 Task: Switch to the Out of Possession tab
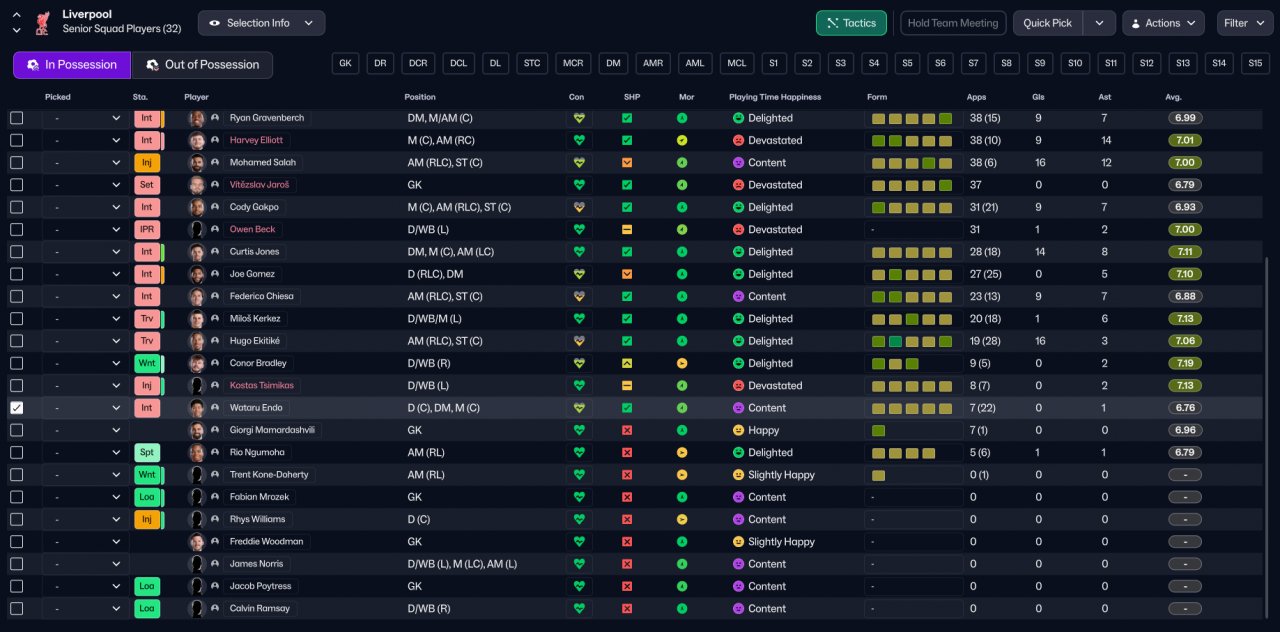202,65
